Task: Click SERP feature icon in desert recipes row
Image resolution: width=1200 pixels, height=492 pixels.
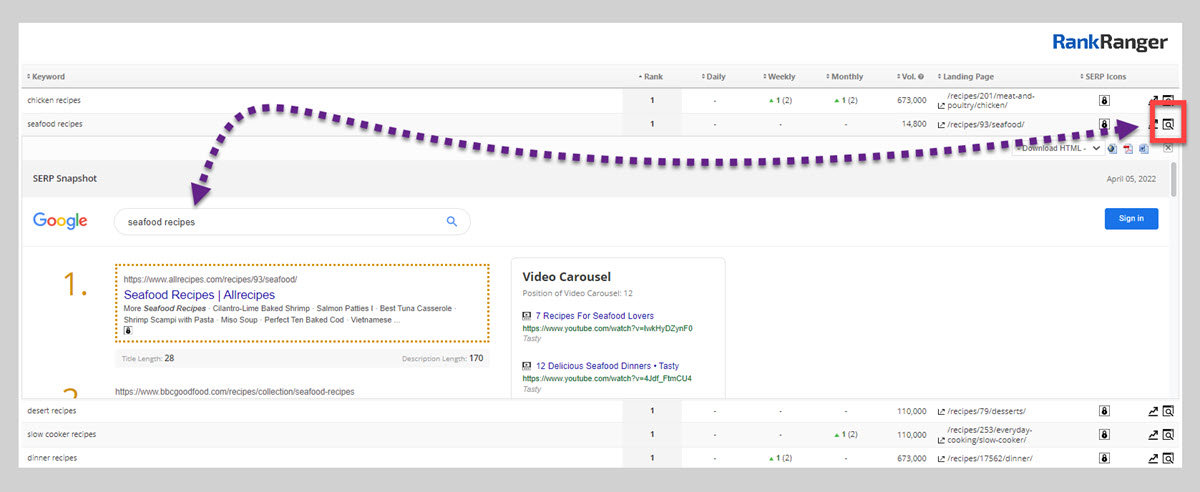Action: click(x=1104, y=411)
